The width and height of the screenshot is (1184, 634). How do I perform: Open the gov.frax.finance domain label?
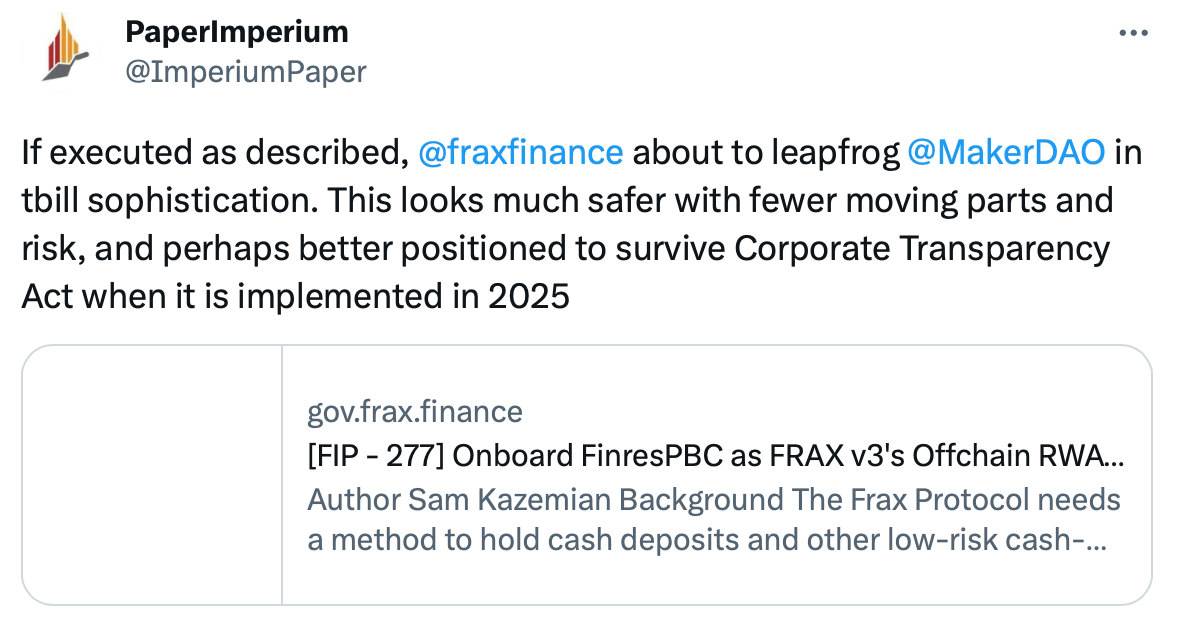(x=415, y=412)
